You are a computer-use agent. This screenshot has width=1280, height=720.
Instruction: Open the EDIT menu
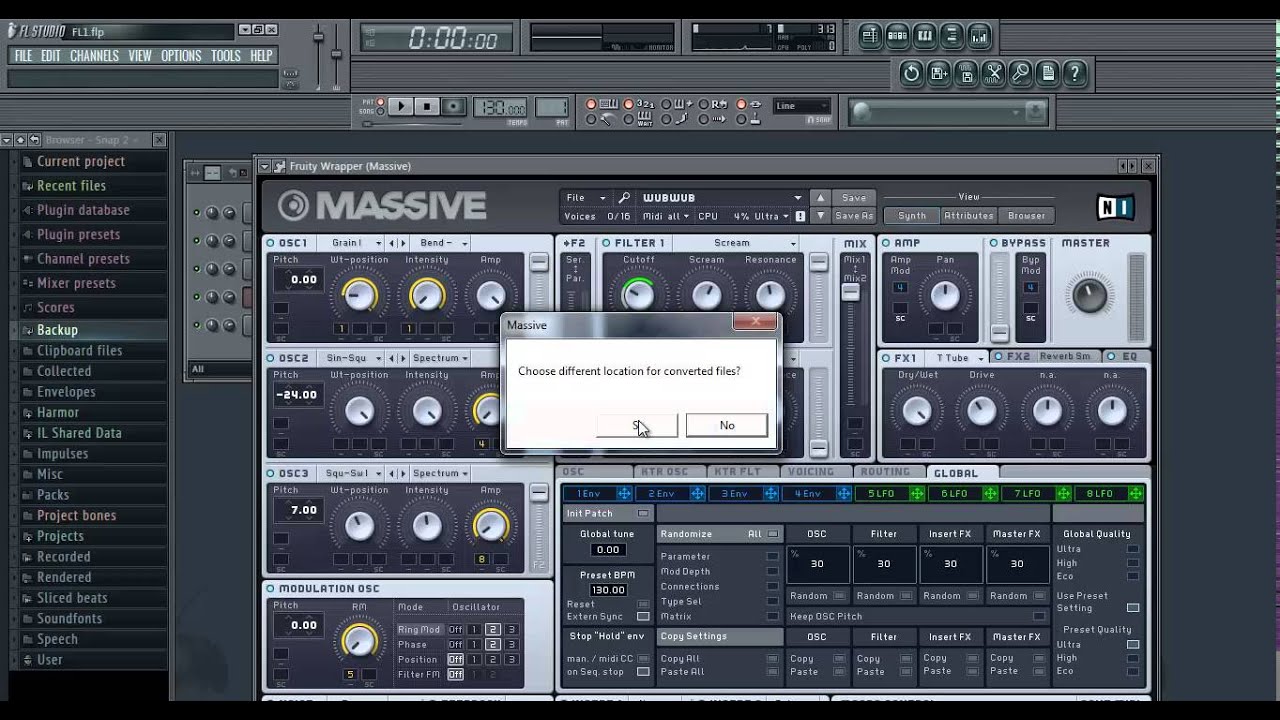pos(51,56)
